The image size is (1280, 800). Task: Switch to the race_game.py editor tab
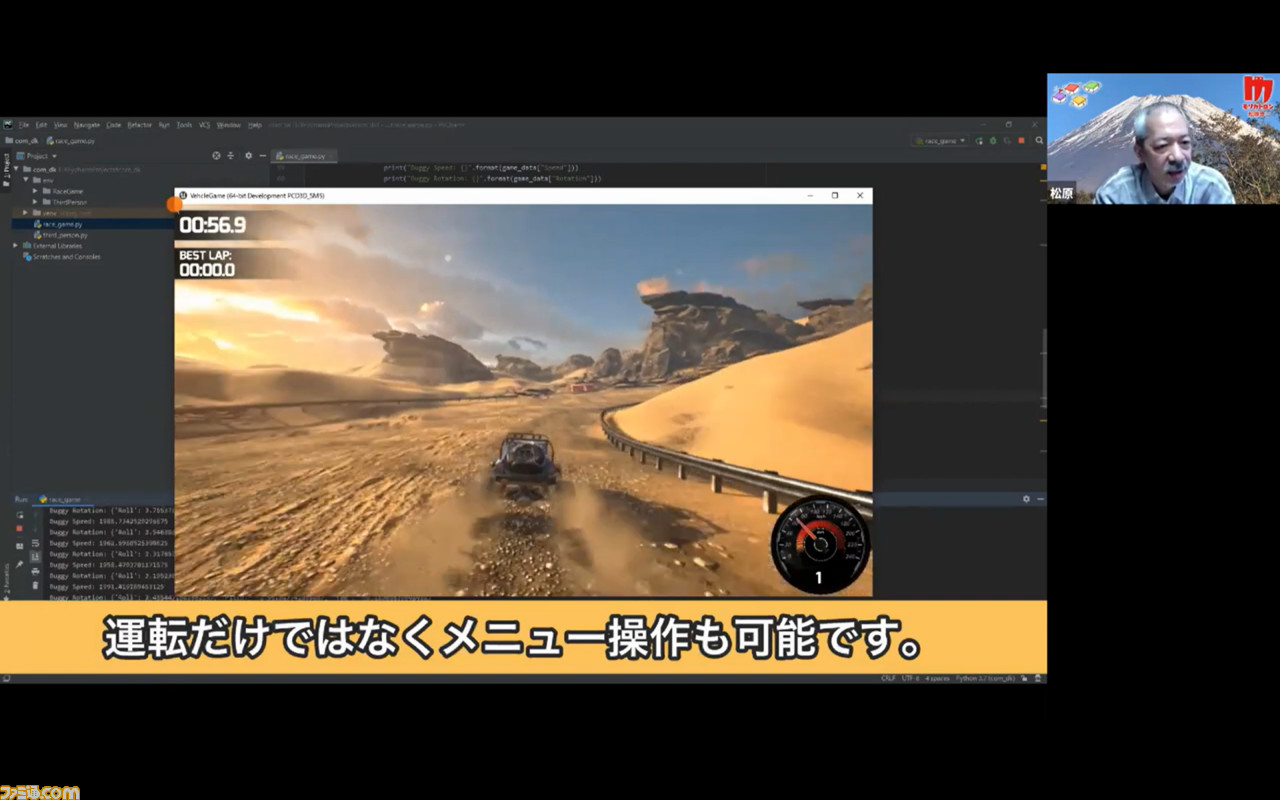tap(305, 156)
